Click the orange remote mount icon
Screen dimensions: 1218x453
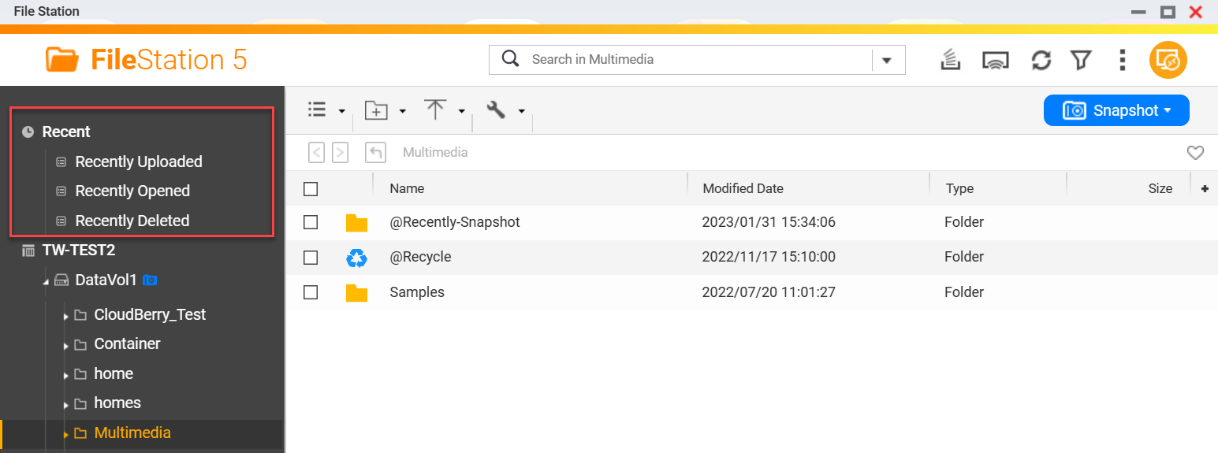(1167, 60)
